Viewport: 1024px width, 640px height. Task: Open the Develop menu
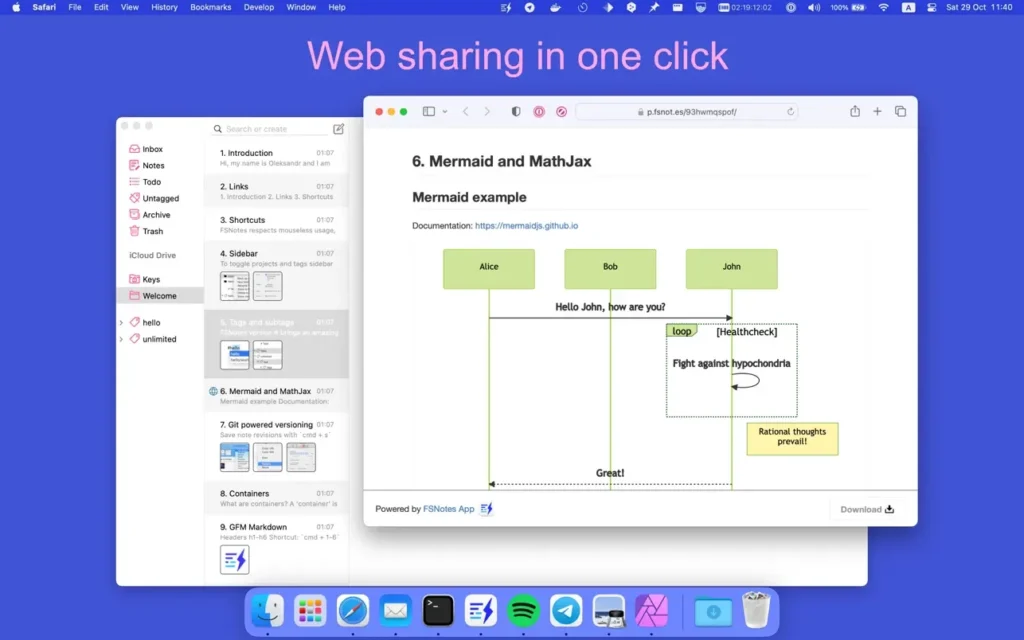click(x=258, y=7)
